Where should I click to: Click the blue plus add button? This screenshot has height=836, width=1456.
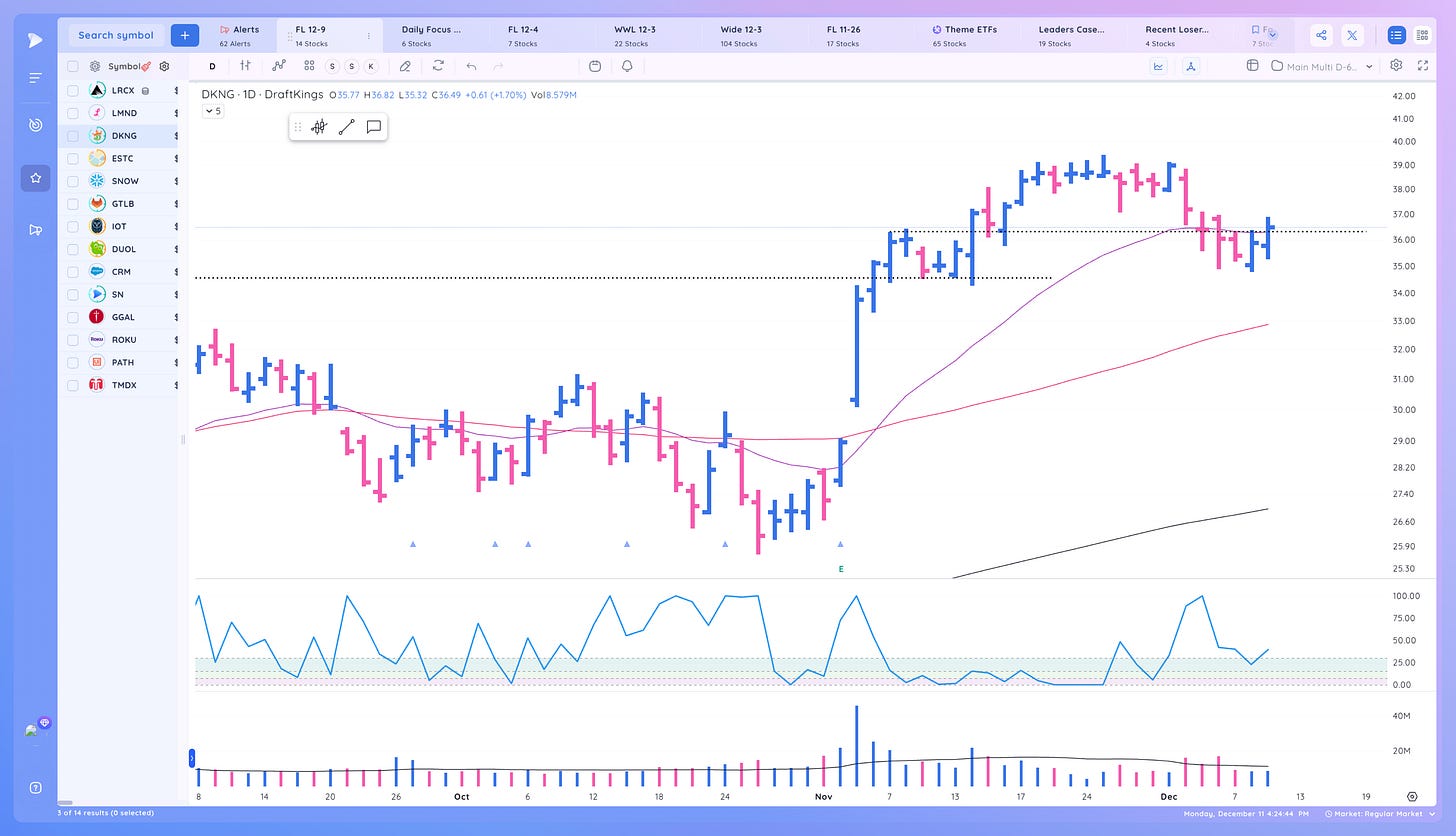tap(184, 35)
